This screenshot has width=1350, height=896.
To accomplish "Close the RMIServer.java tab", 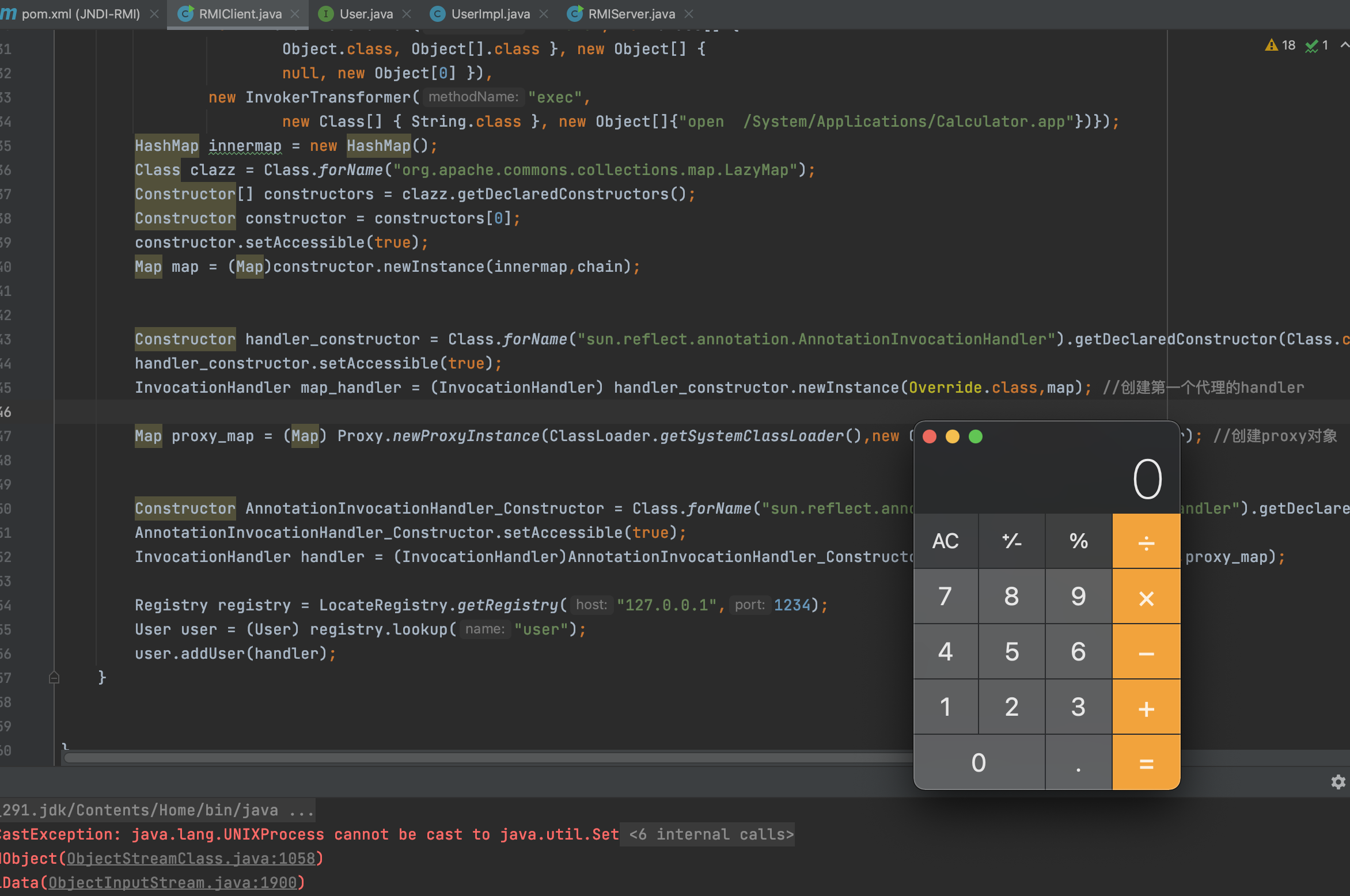I will pos(689,14).
